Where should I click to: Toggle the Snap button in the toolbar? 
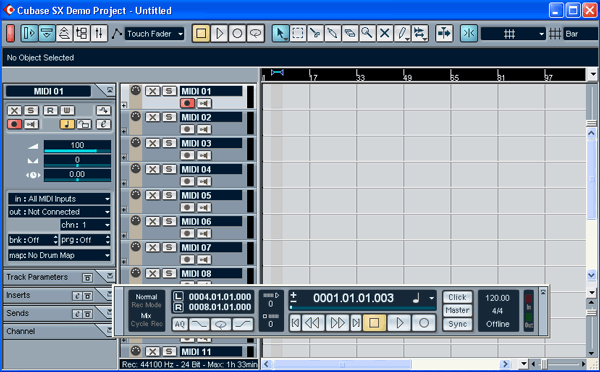(x=468, y=34)
